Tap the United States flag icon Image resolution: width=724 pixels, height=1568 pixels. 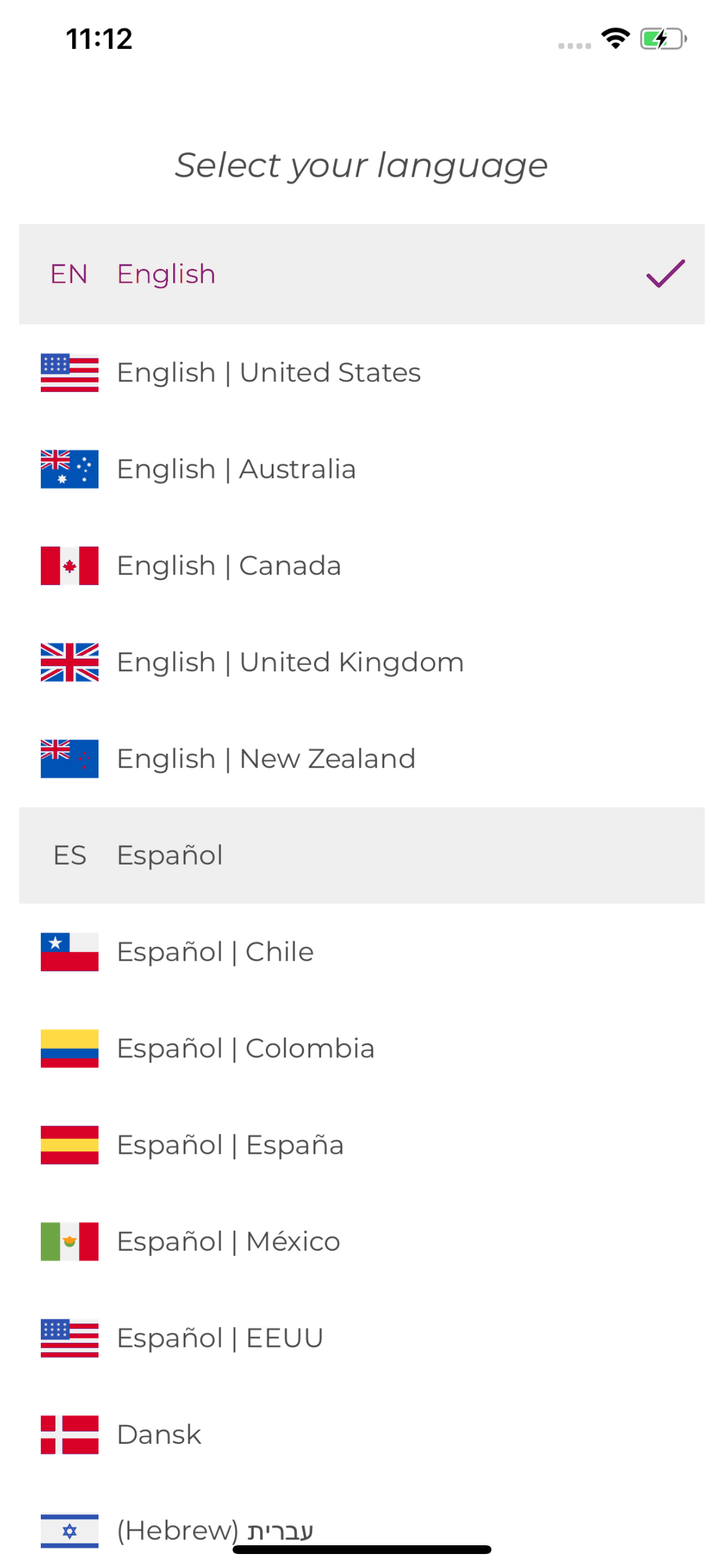(69, 373)
